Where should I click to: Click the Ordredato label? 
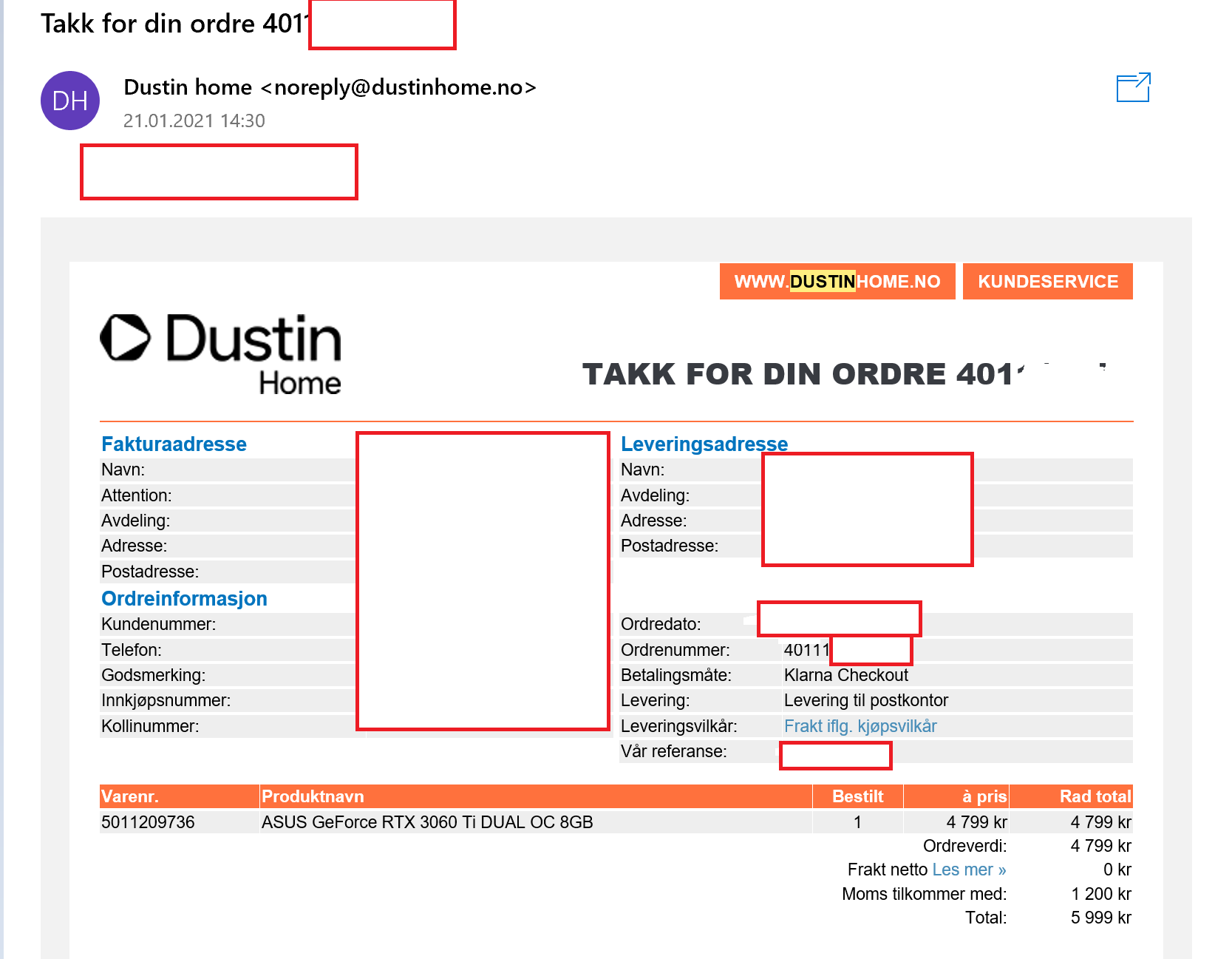[x=661, y=624]
